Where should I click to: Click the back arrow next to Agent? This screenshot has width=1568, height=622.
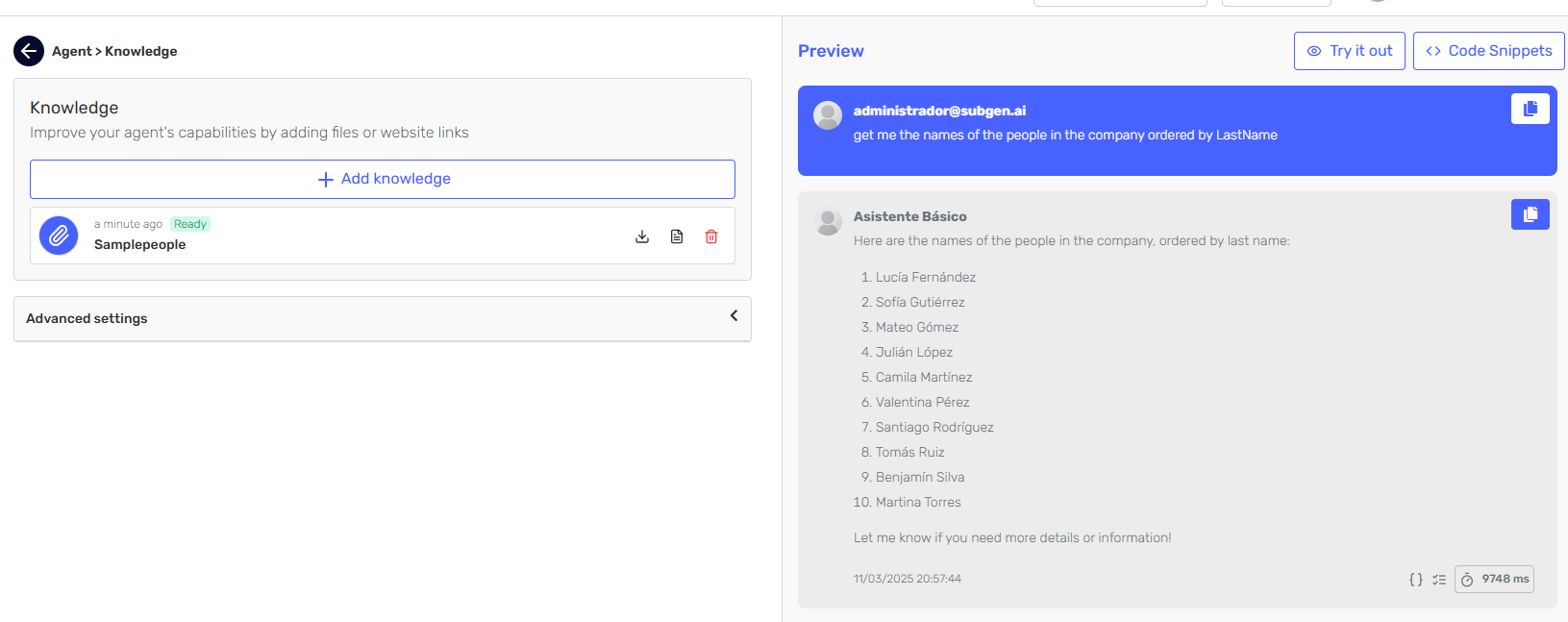coord(29,51)
